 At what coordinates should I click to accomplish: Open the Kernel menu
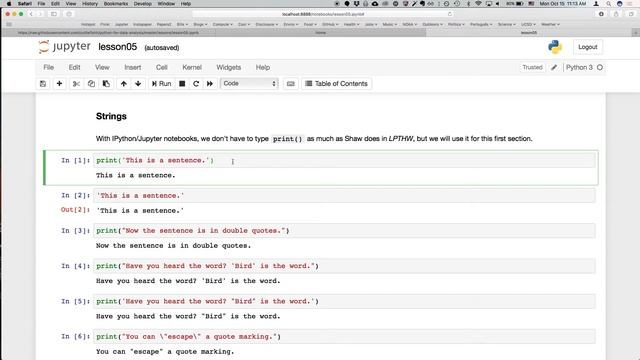pos(192,67)
